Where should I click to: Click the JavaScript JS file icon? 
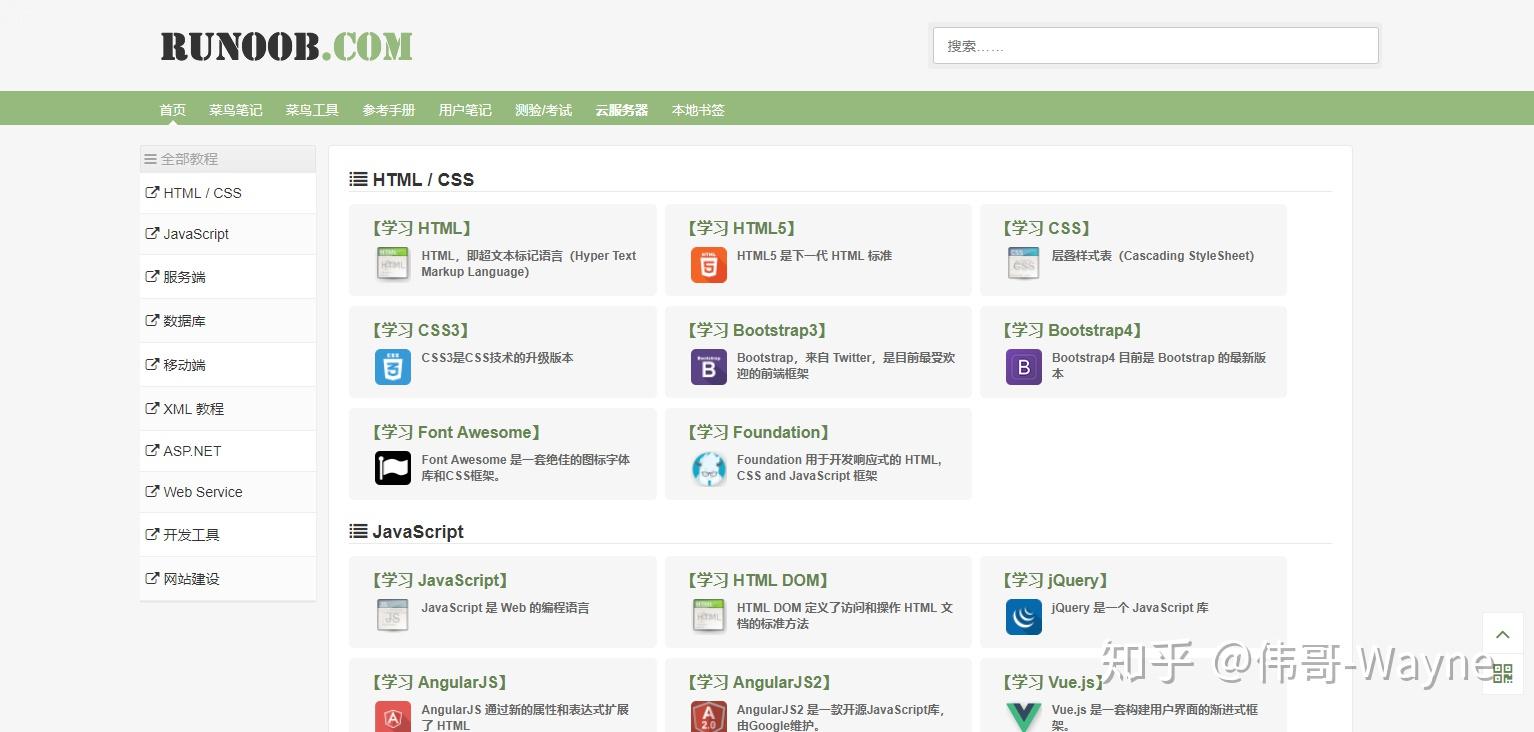[x=393, y=616]
